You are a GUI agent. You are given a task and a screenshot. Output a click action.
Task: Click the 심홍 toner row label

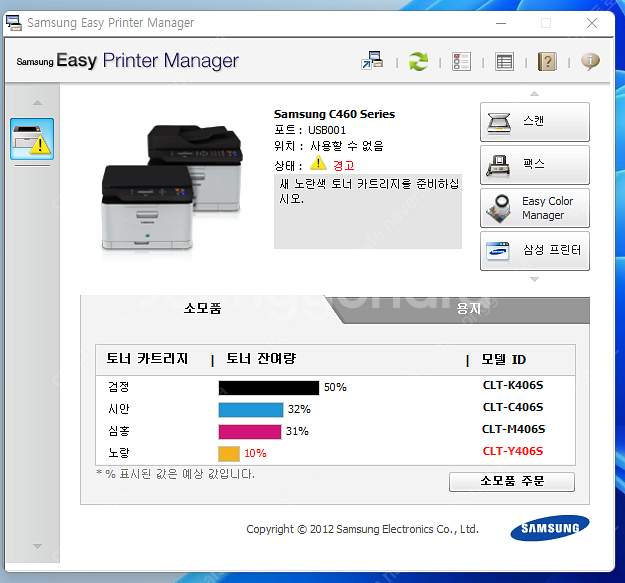(x=119, y=431)
